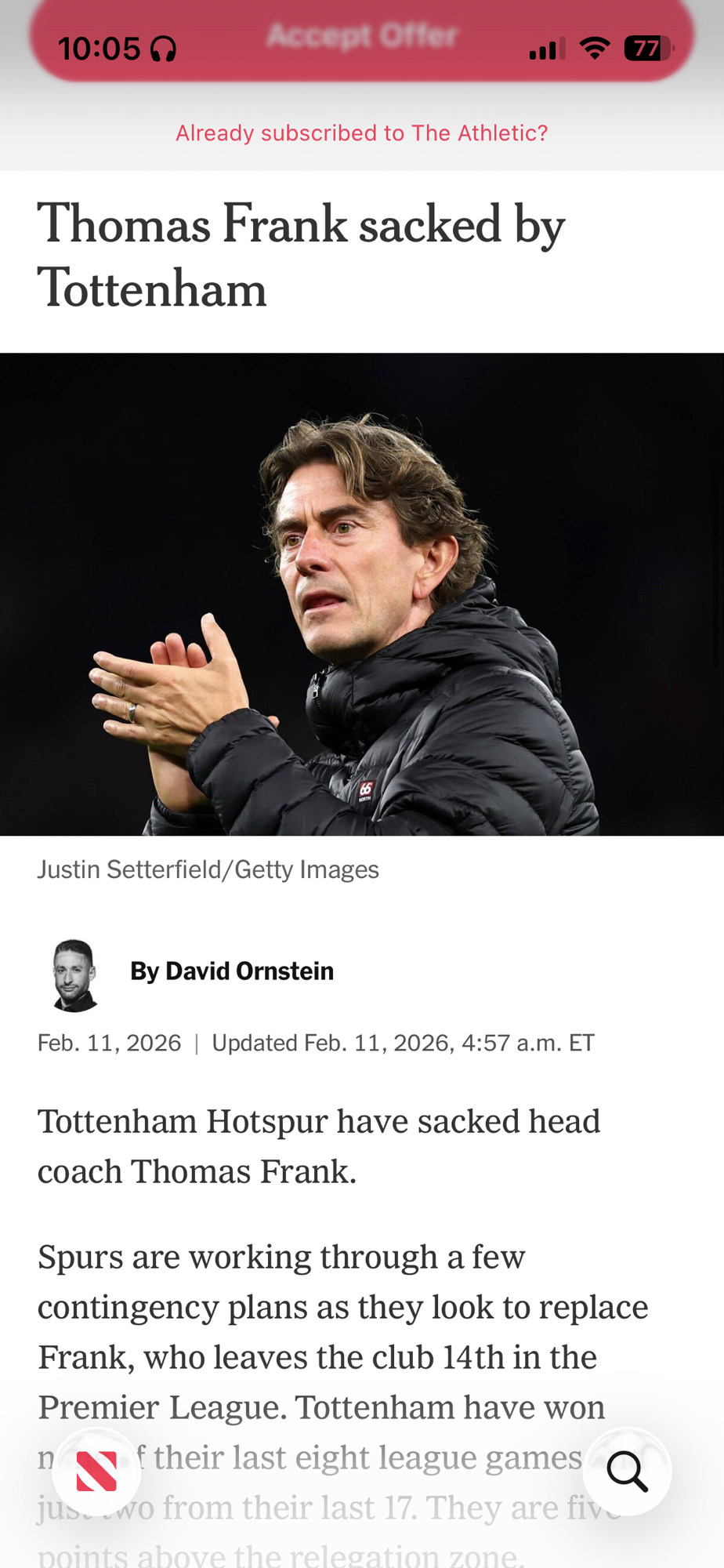Tap the battery indicator showing 77

648,49
